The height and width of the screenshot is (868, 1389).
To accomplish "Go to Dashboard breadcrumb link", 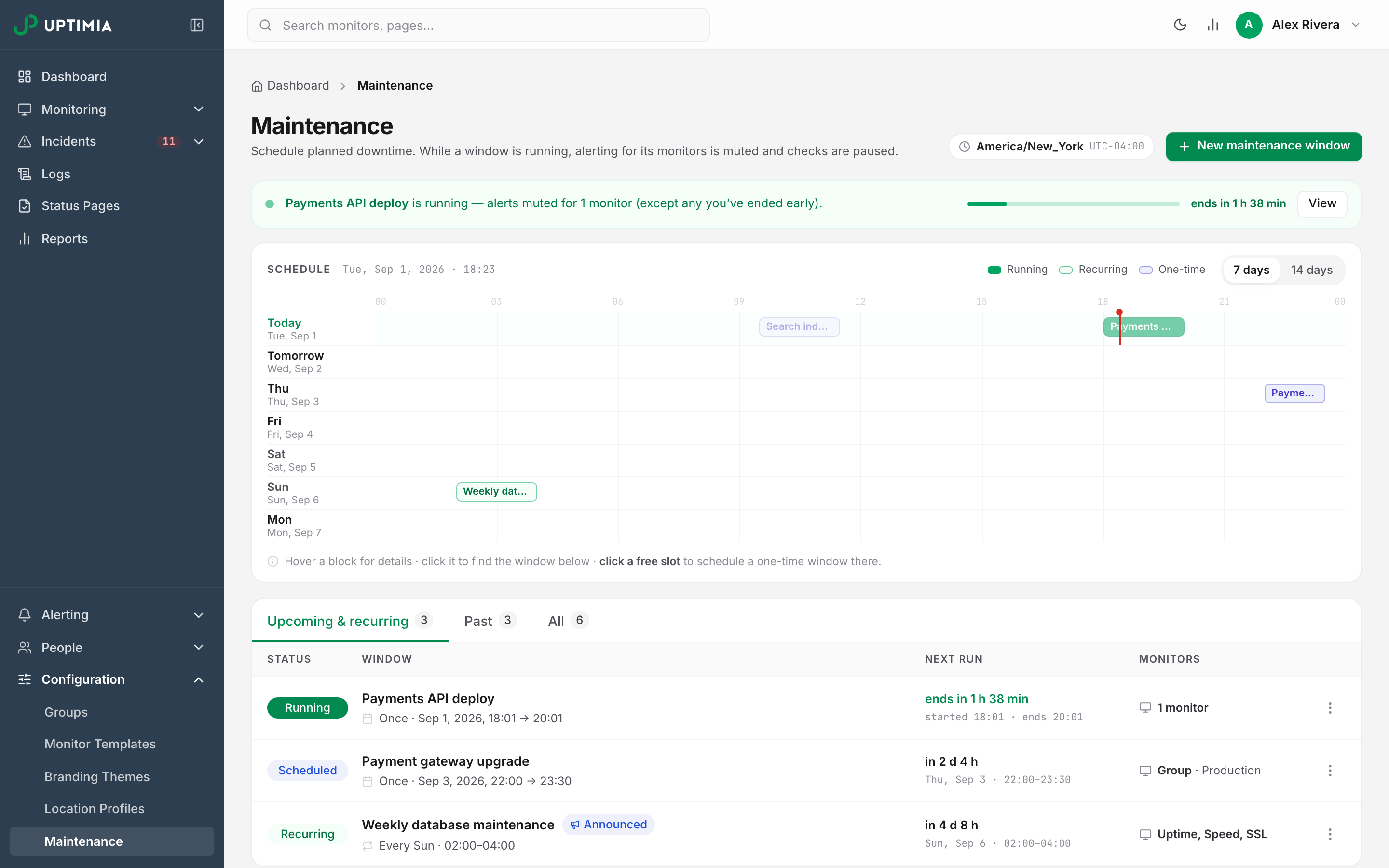I will coord(298,85).
